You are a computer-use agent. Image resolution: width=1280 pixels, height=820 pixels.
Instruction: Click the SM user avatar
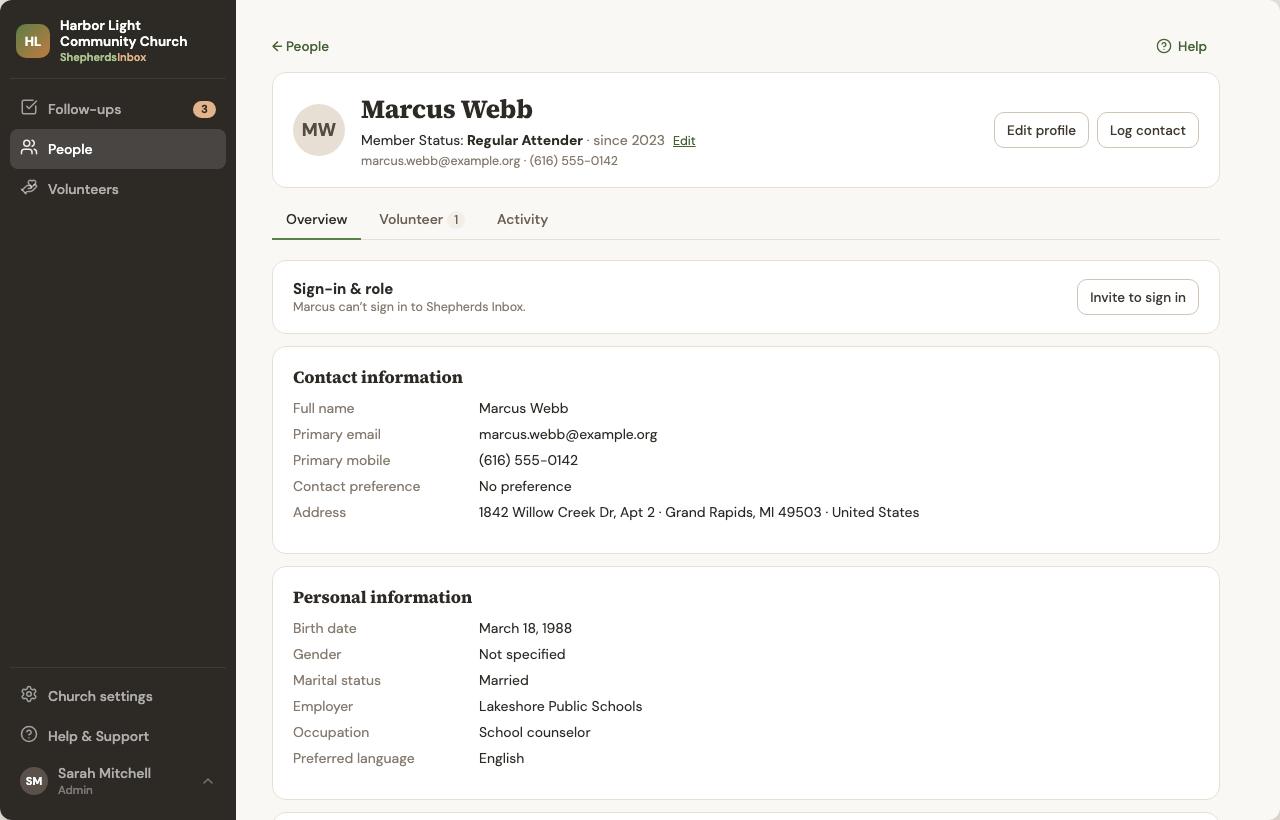click(x=34, y=781)
